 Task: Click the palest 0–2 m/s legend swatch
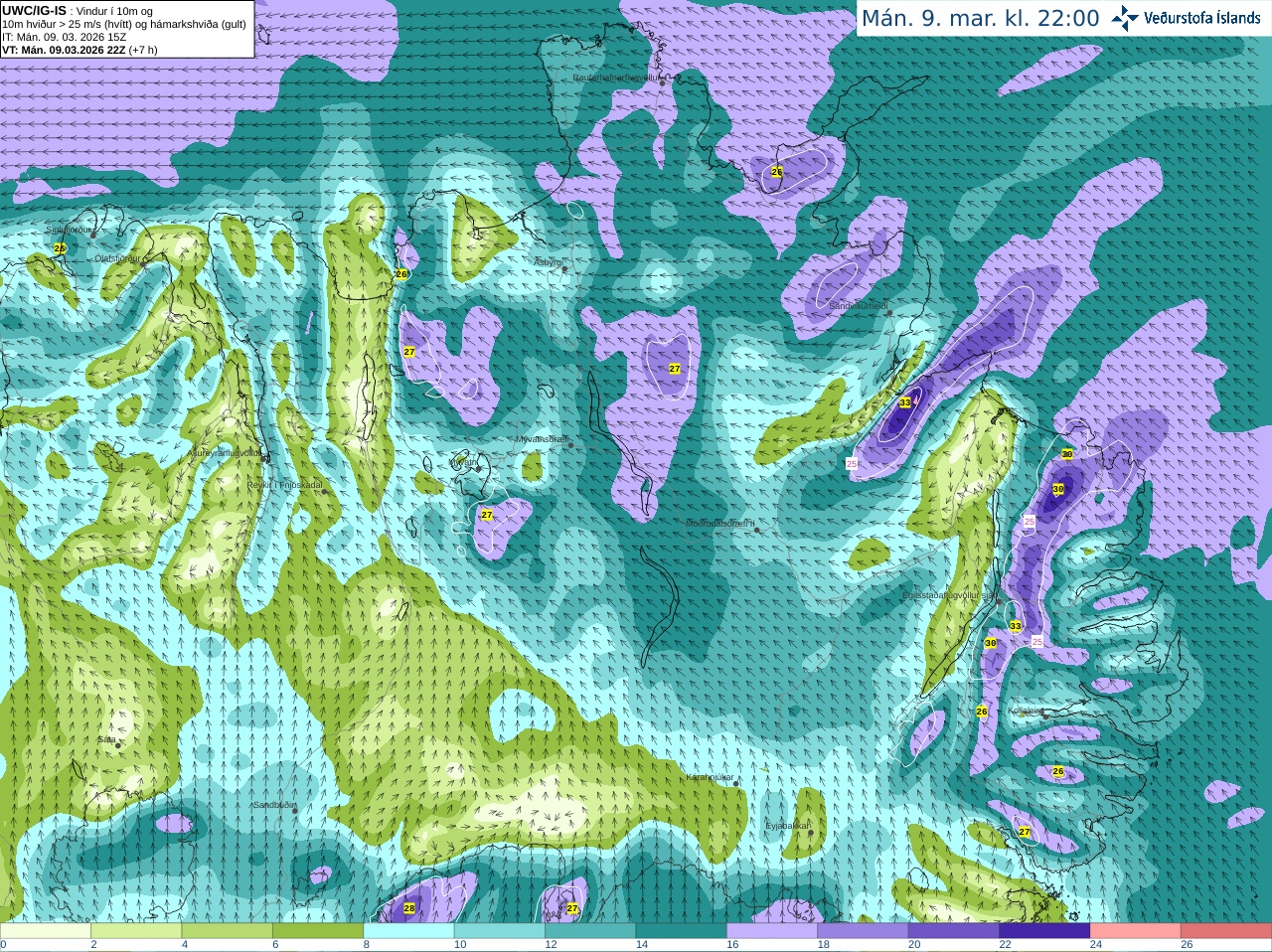(46, 931)
